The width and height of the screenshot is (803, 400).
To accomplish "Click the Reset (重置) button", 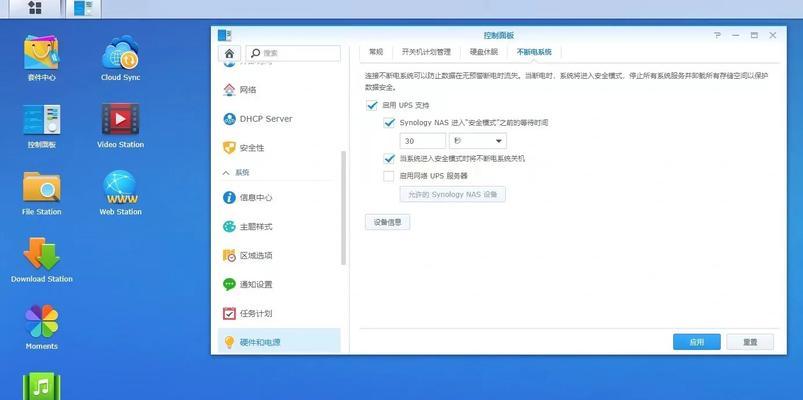I will (750, 342).
